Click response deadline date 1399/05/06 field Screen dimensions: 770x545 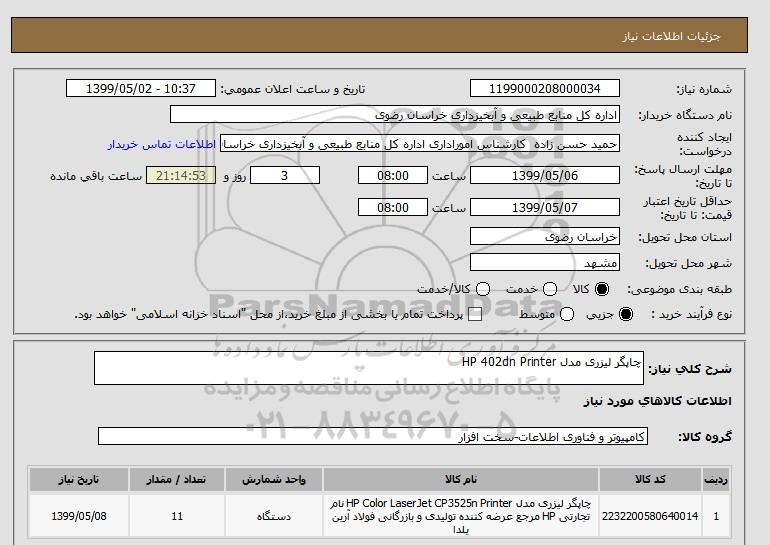545,175
